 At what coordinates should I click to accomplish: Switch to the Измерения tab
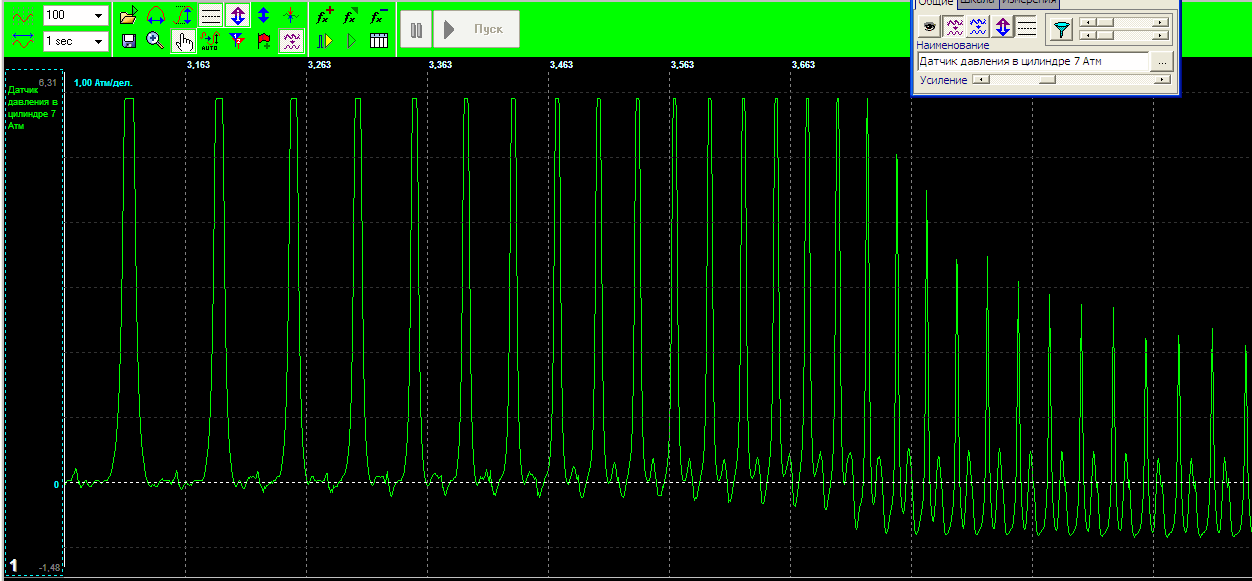1029,3
